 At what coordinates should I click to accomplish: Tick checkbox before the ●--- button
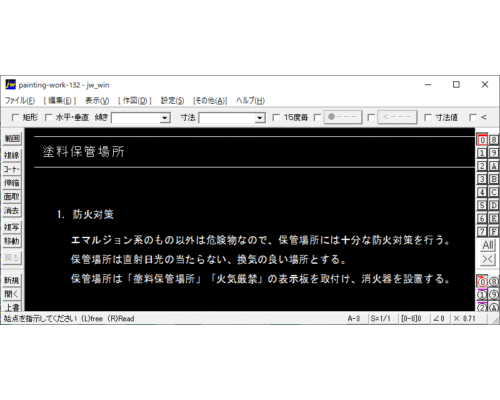pos(317,118)
